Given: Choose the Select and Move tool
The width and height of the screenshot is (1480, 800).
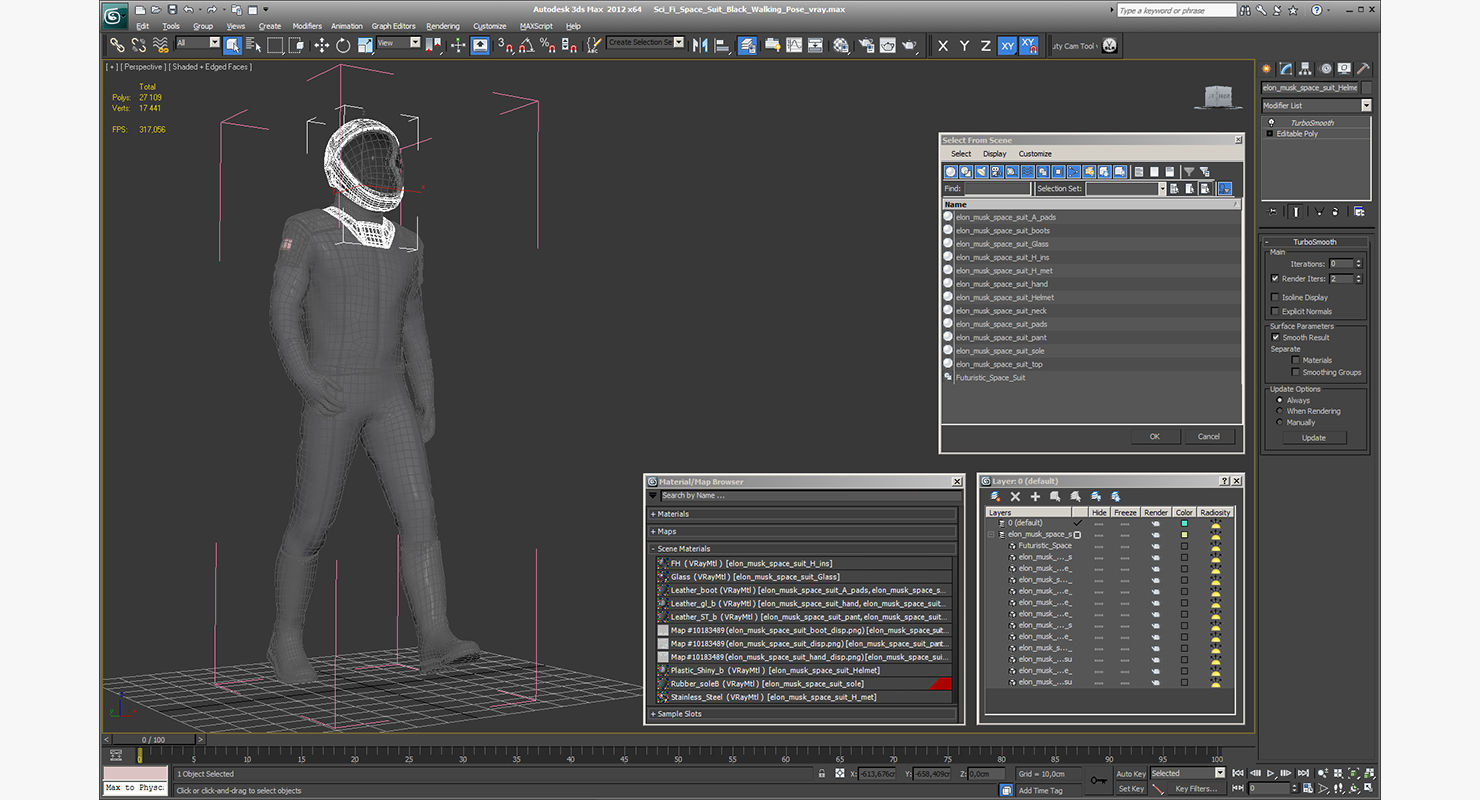Looking at the screenshot, I should point(321,45).
